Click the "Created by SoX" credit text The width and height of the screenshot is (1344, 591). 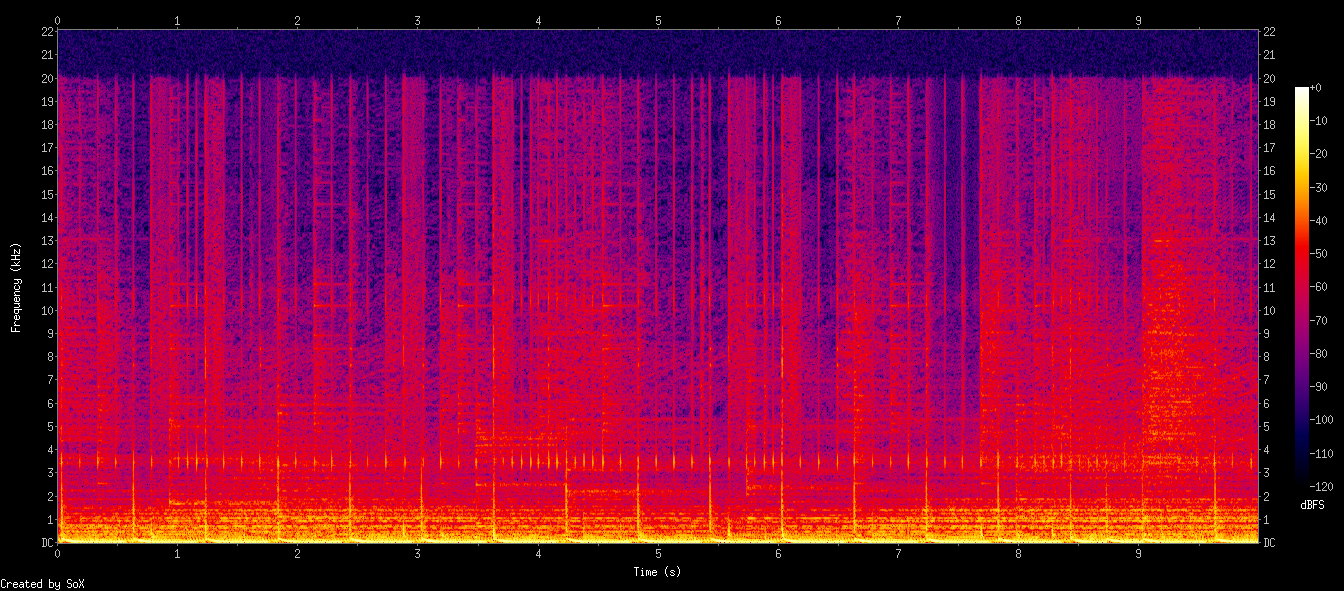(42, 585)
